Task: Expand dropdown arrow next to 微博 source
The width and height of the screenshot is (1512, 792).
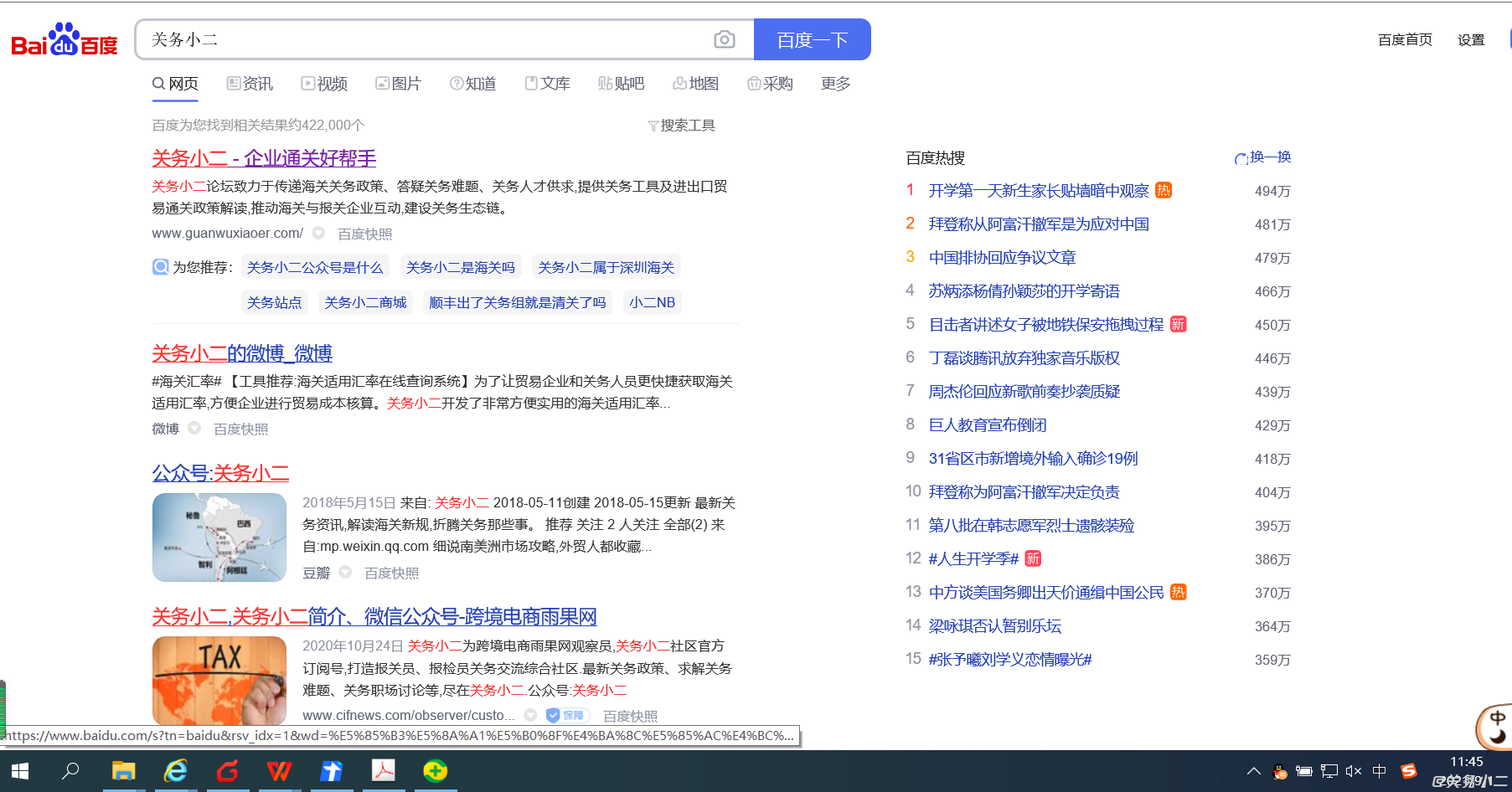Action: coord(194,428)
